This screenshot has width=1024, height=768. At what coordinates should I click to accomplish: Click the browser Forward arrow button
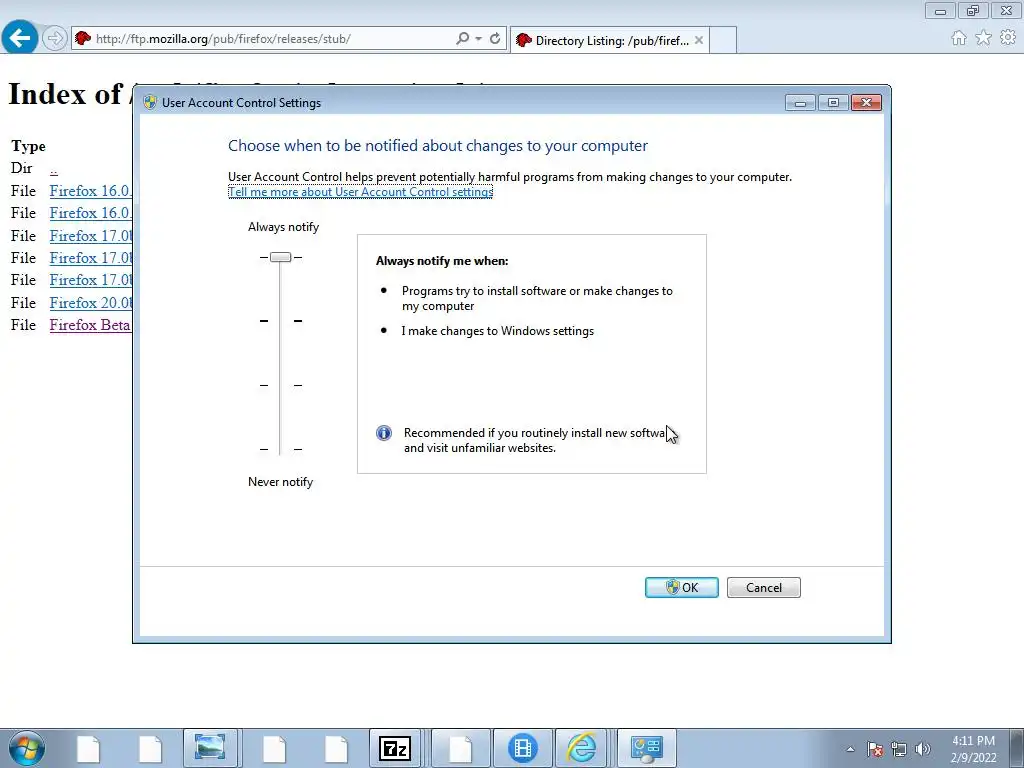[55, 39]
